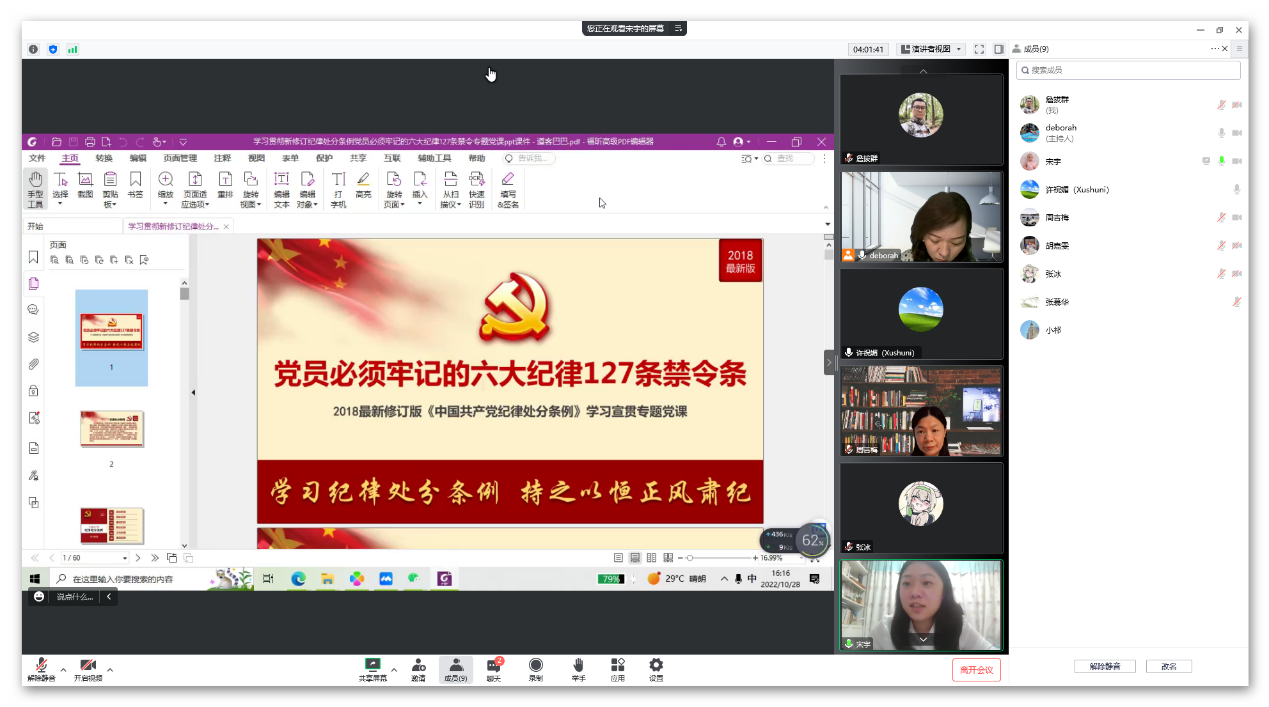
Task: Expand audio options arrow beside 解除静音
Action: [63, 669]
